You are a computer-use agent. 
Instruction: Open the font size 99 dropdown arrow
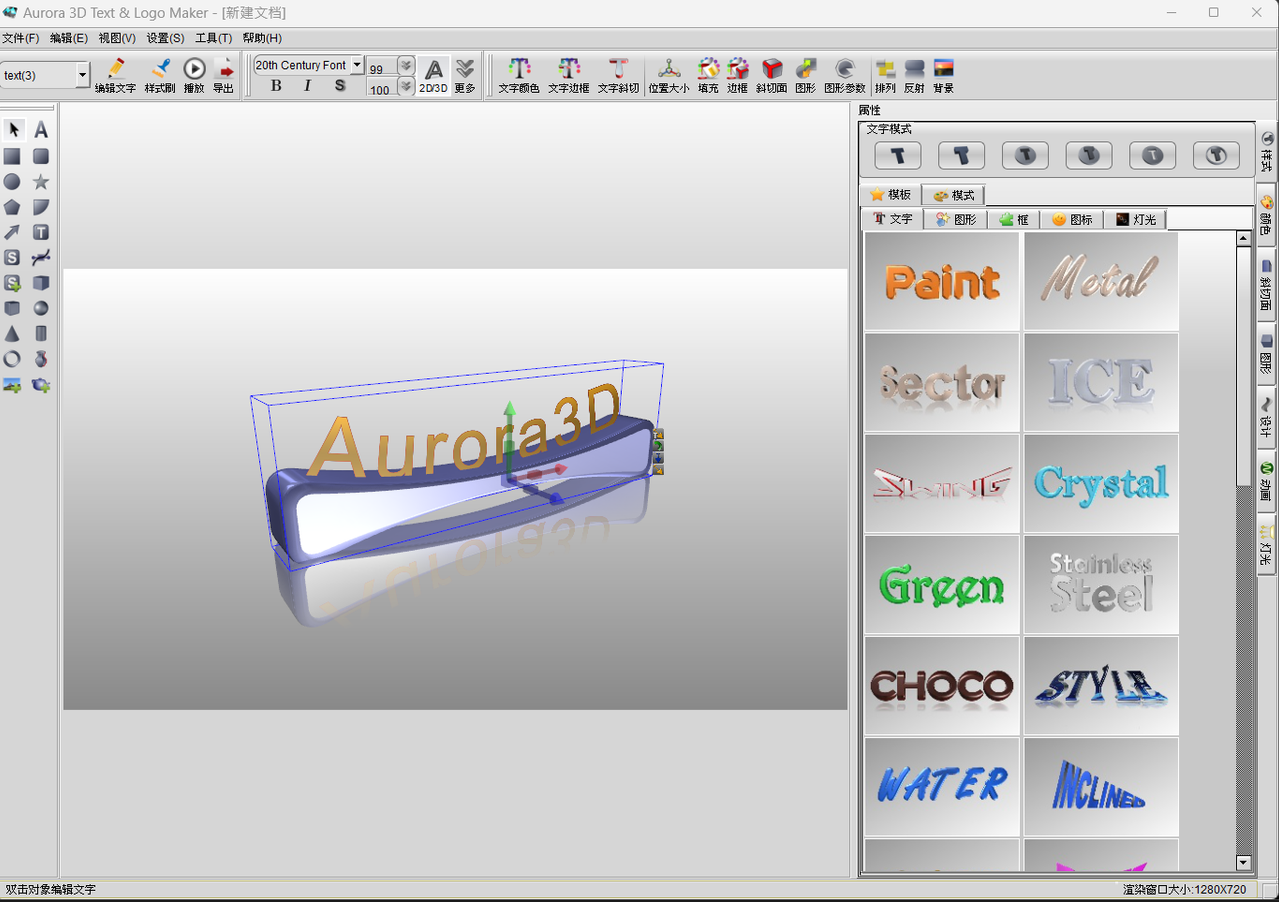tap(406, 66)
